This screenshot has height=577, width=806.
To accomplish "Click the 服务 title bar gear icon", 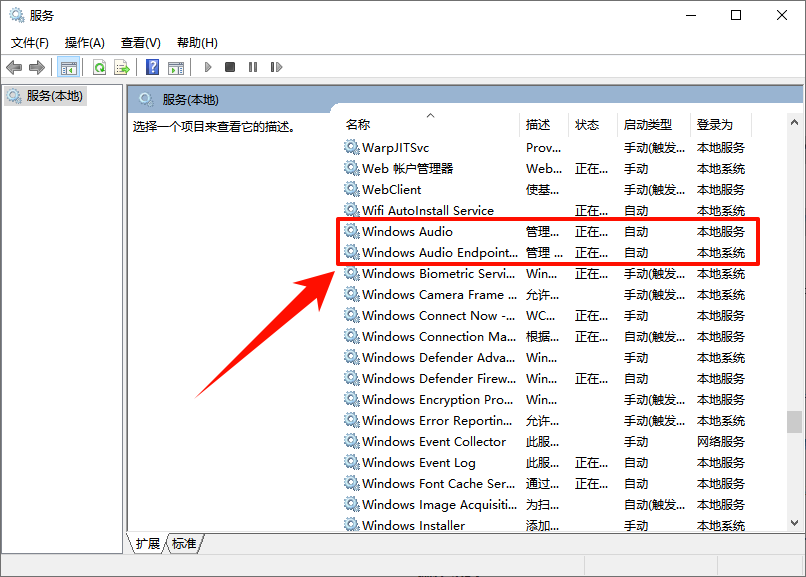I will pos(17,15).
